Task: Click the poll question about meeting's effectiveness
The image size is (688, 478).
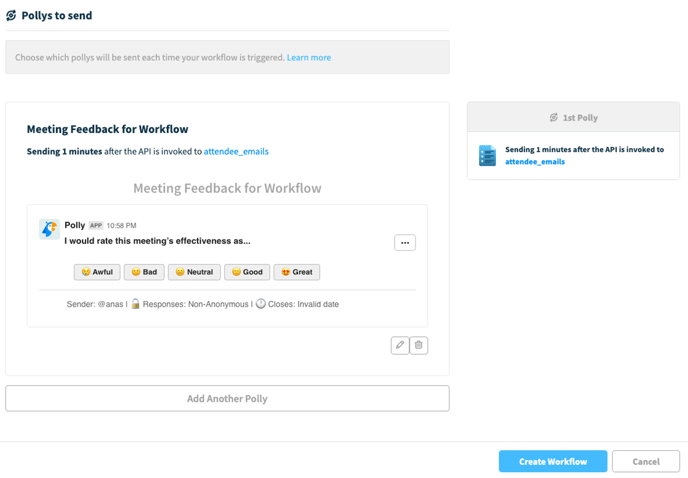Action: [x=158, y=241]
